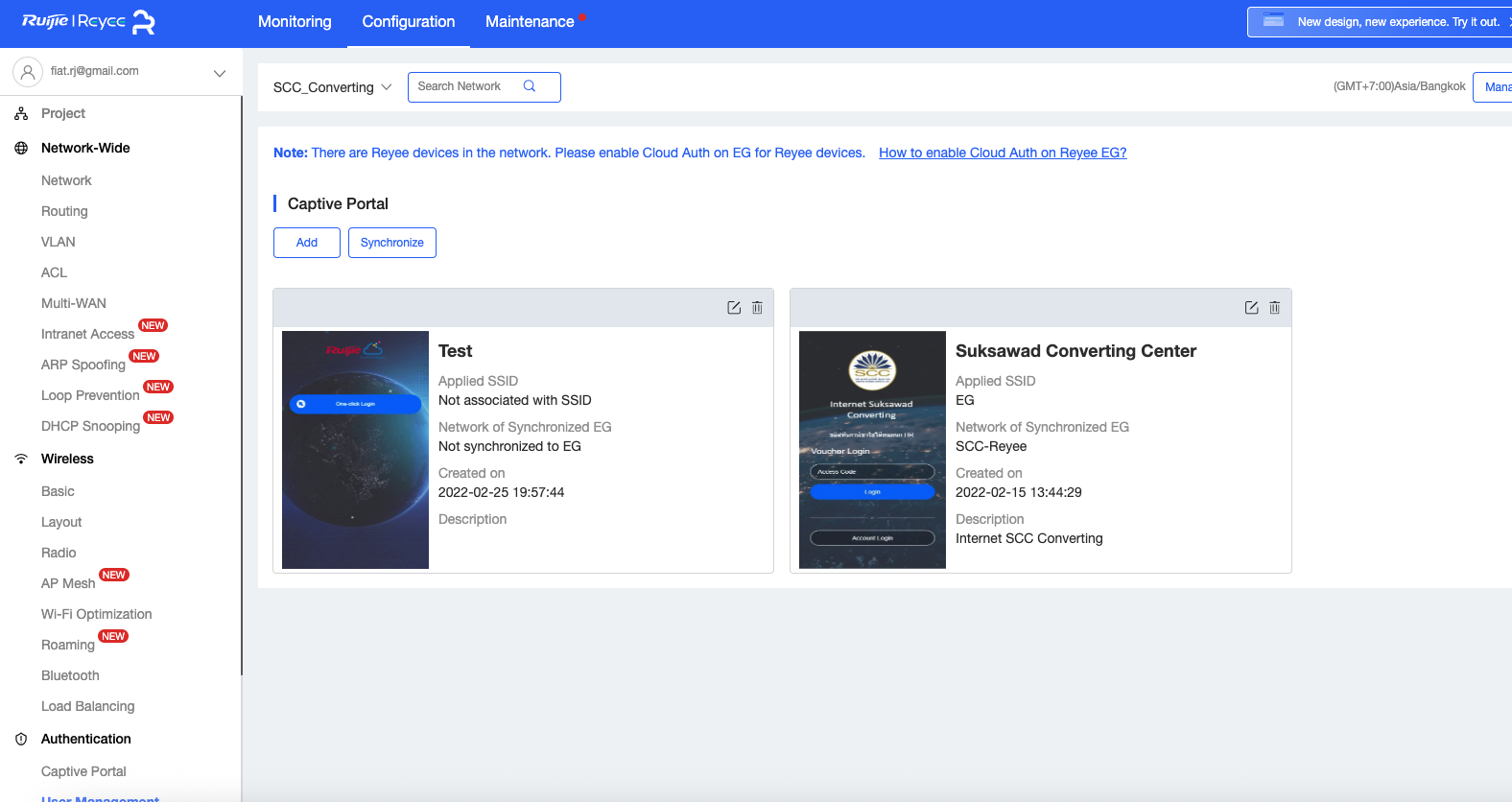Select Network-Wide in the sidebar
This screenshot has width=1512, height=802.
point(85,148)
